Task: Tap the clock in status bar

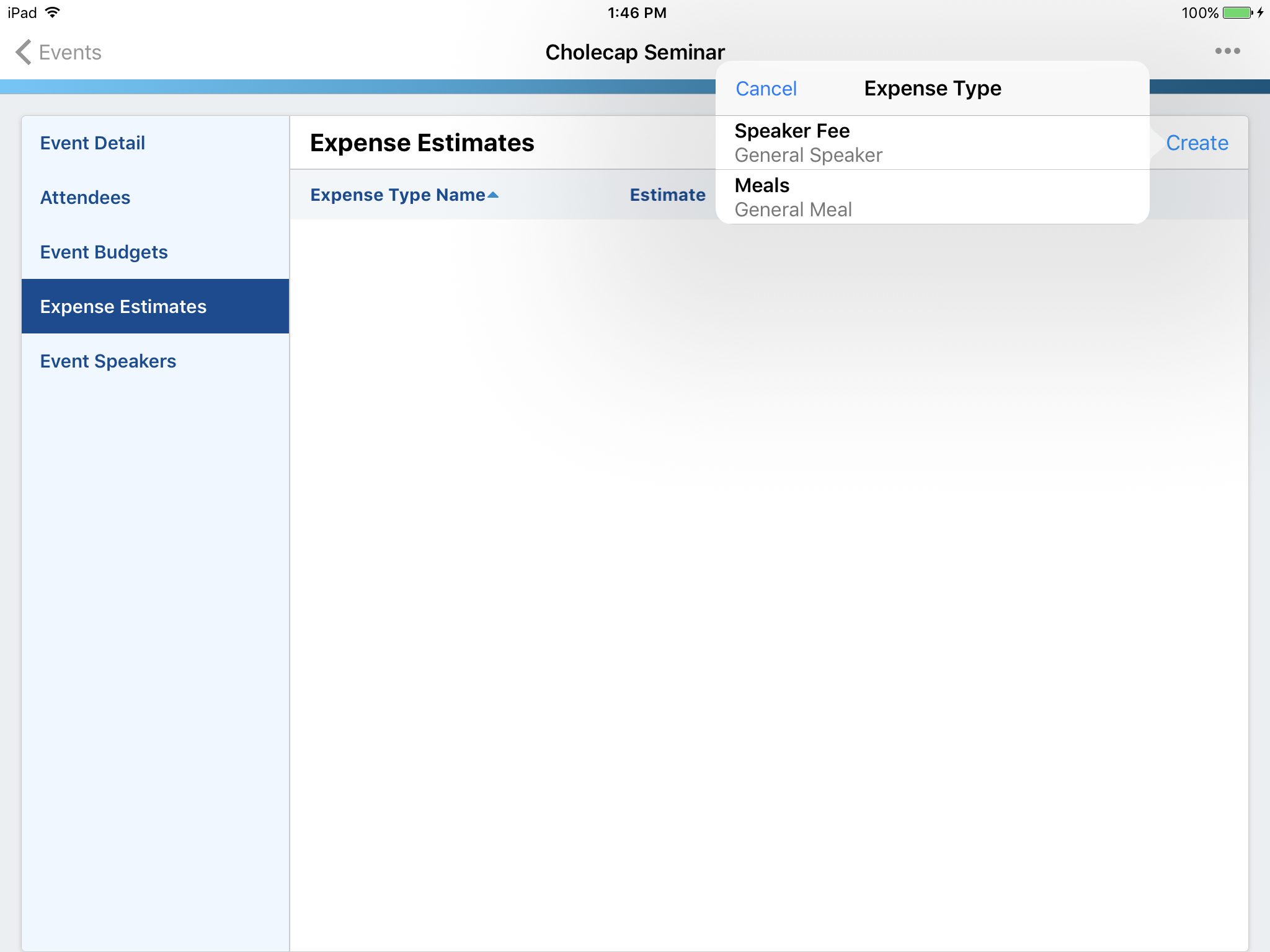Action: [x=636, y=13]
